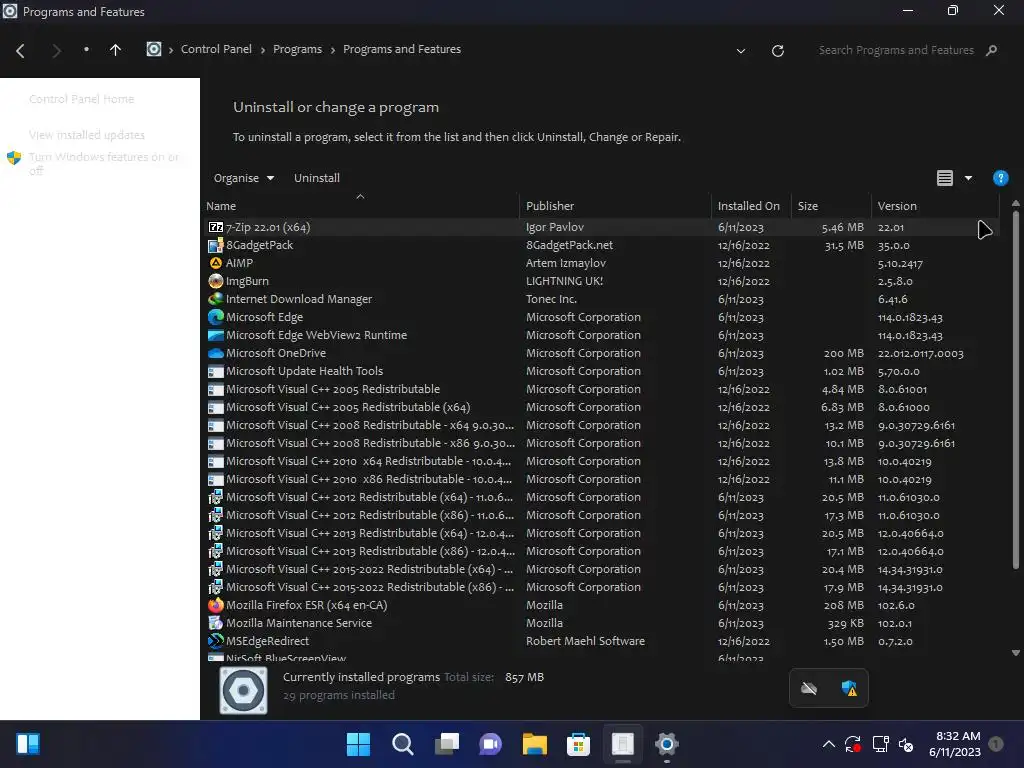Refresh the Programs and Features list
This screenshot has height=768, width=1024.
778,50
